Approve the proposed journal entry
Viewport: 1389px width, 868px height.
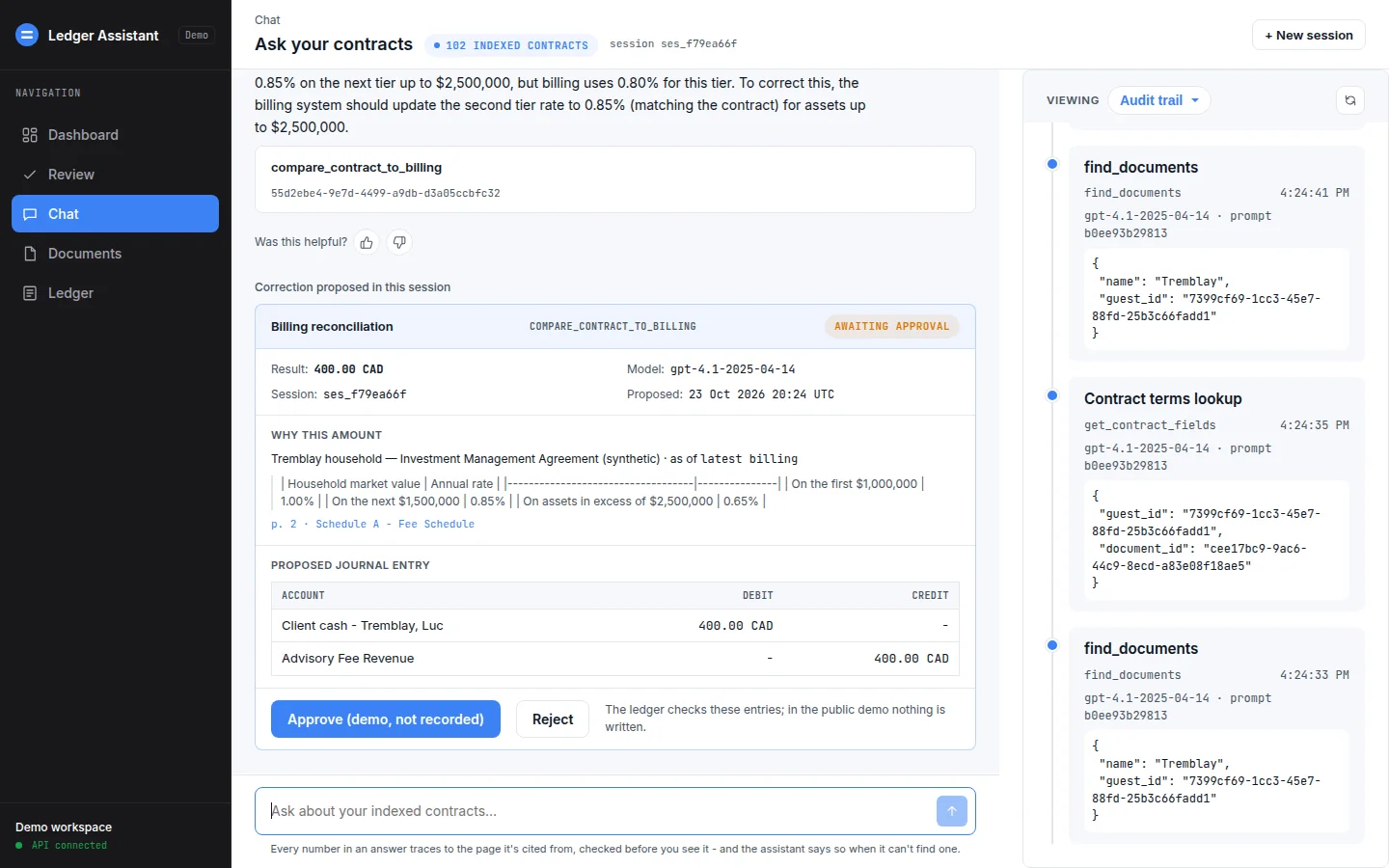coord(386,719)
